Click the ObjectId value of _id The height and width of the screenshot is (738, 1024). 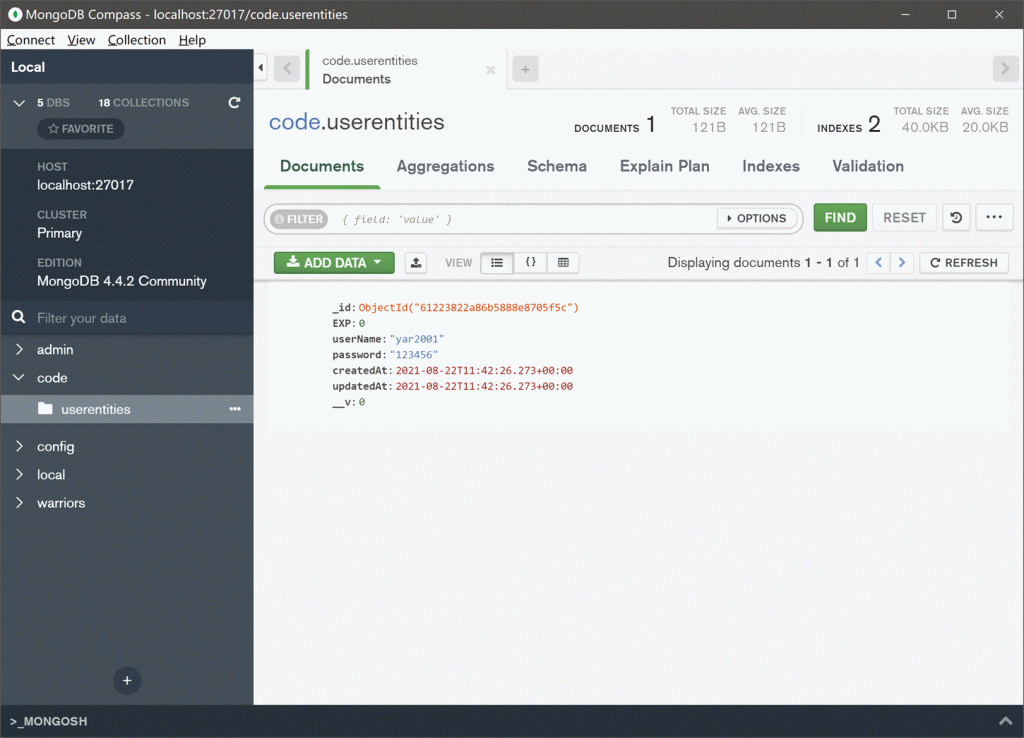(468, 308)
